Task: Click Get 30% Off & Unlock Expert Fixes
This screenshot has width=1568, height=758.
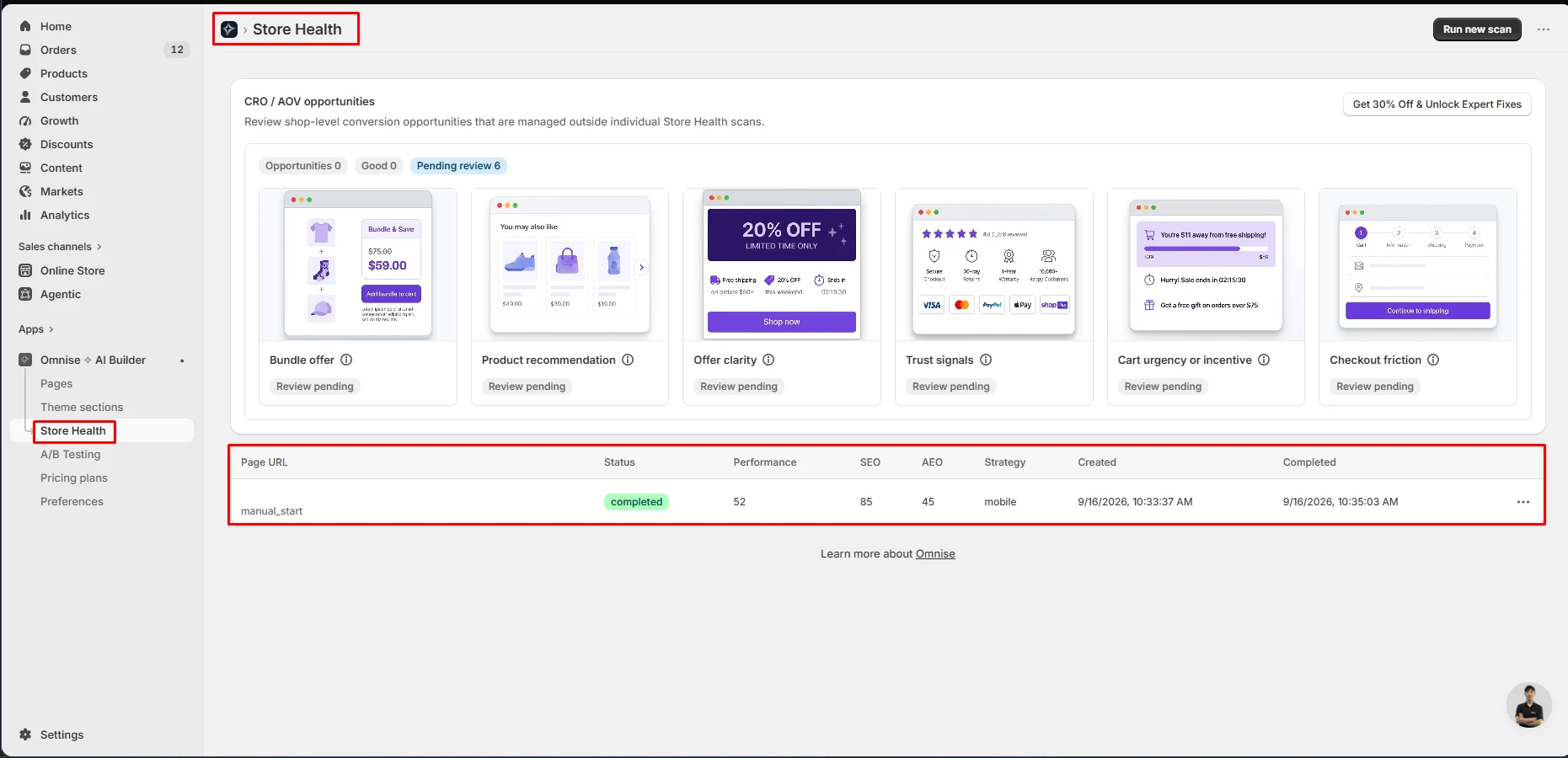Action: [x=1437, y=104]
